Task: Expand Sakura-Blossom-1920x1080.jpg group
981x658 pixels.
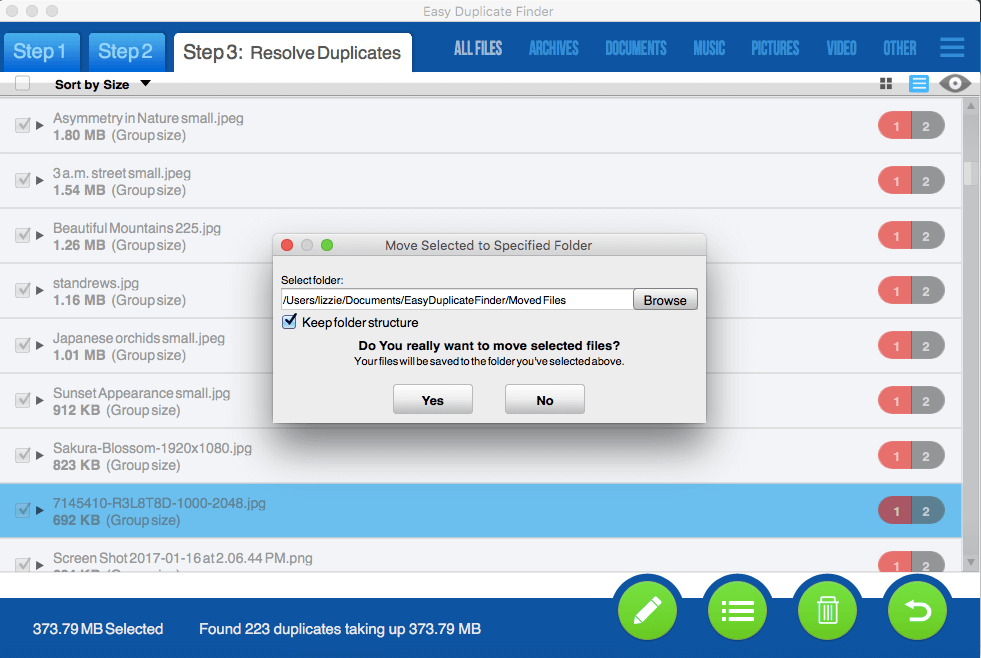Action: [x=39, y=456]
